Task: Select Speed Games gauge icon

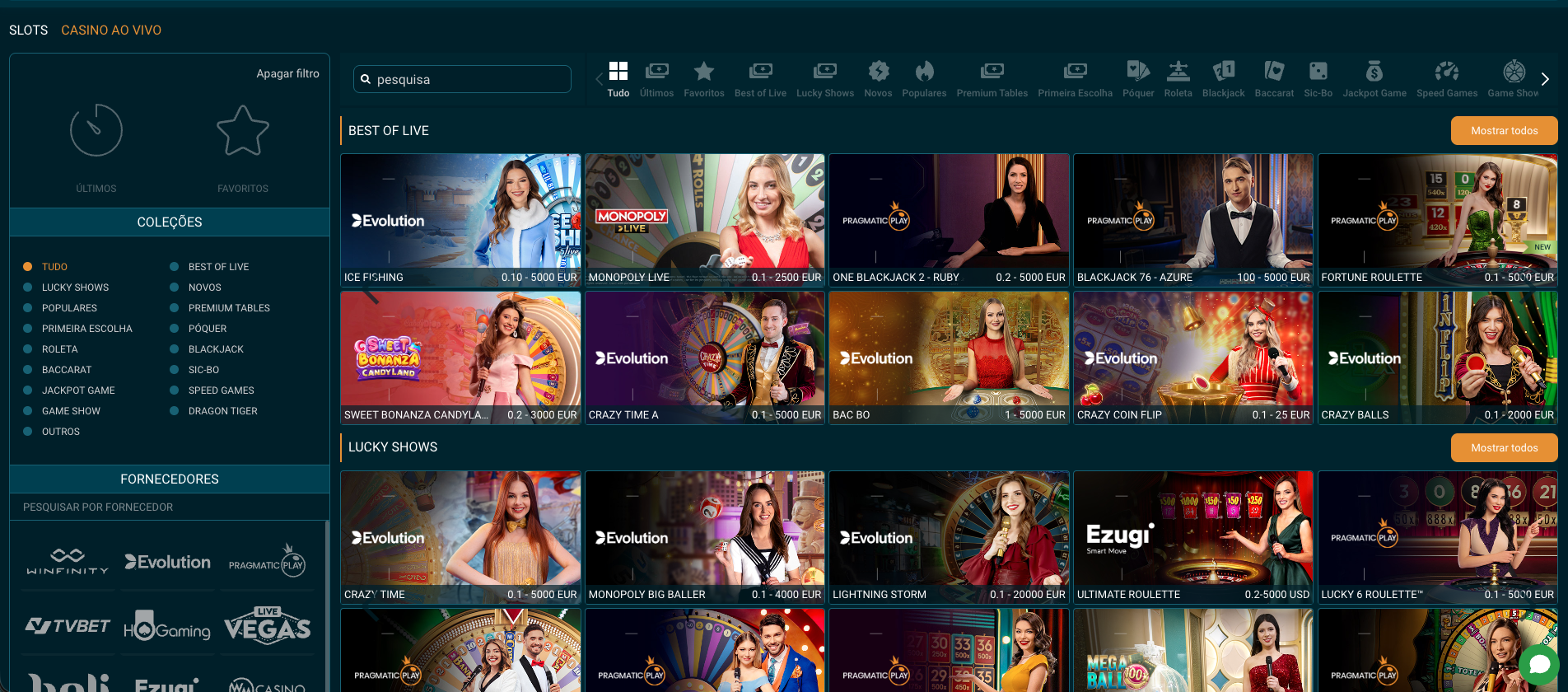Action: click(1447, 71)
